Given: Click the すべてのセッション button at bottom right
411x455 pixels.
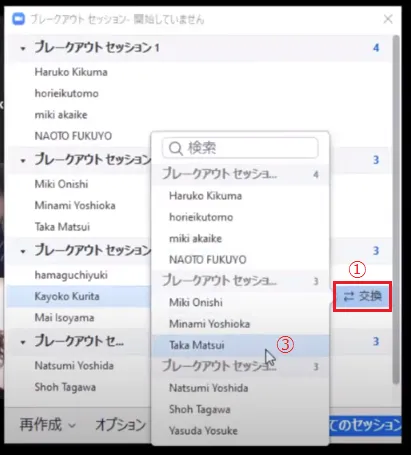Looking at the screenshot, I should click(365, 425).
